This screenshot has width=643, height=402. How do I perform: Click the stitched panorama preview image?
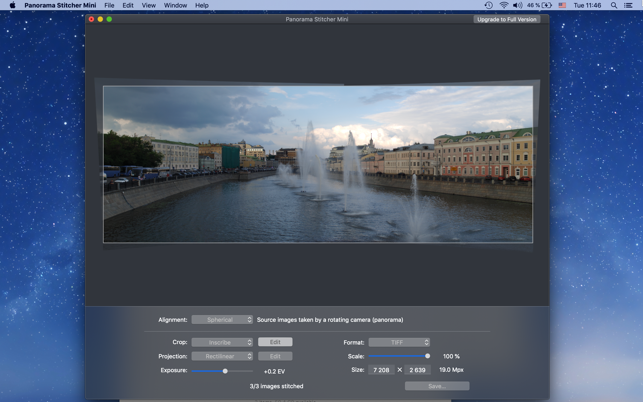pyautogui.click(x=318, y=164)
